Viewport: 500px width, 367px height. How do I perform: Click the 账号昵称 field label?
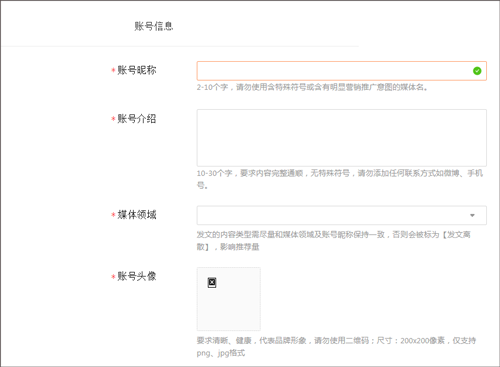tap(137, 70)
